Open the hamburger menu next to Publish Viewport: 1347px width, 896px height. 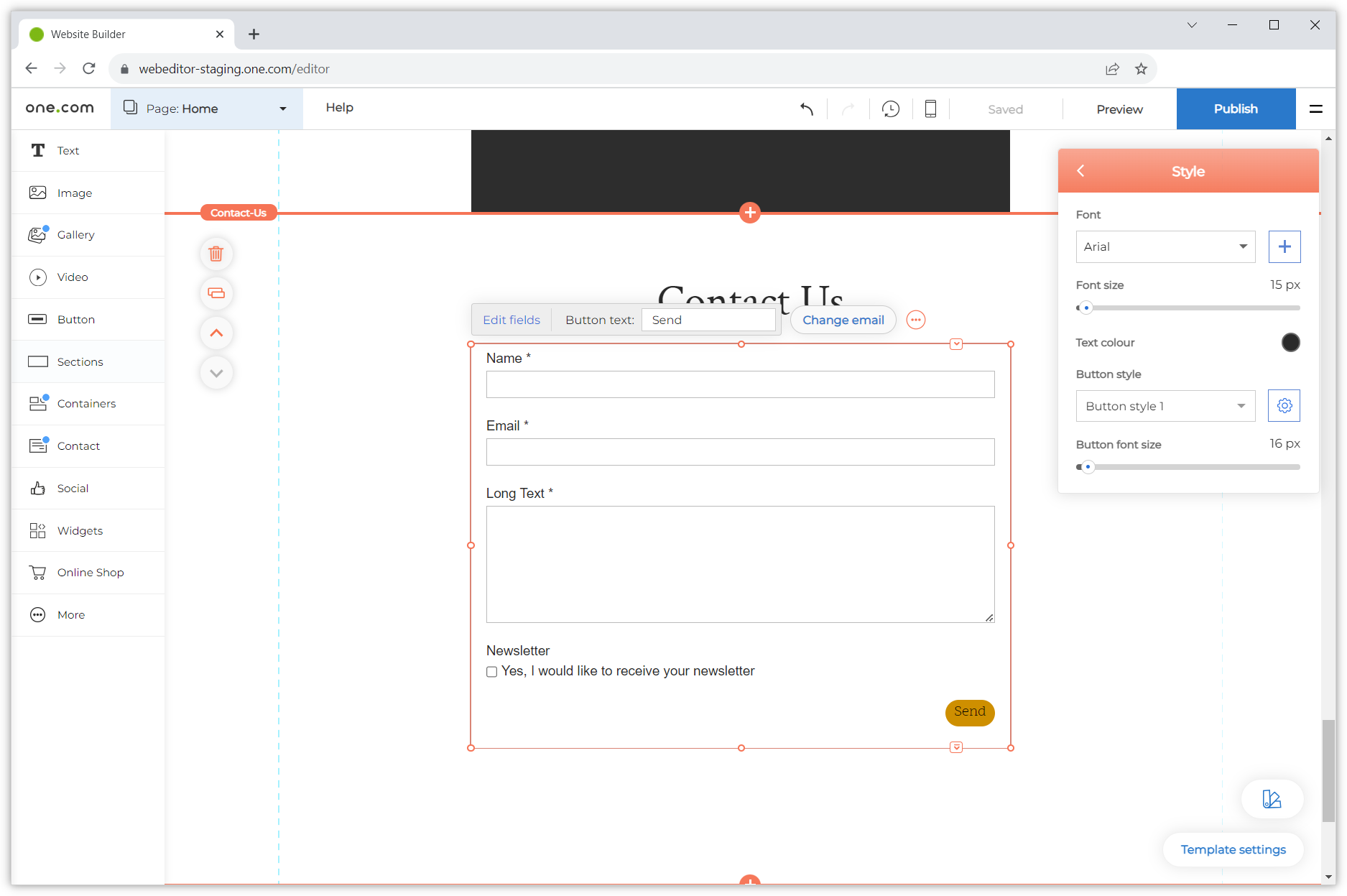point(1316,109)
